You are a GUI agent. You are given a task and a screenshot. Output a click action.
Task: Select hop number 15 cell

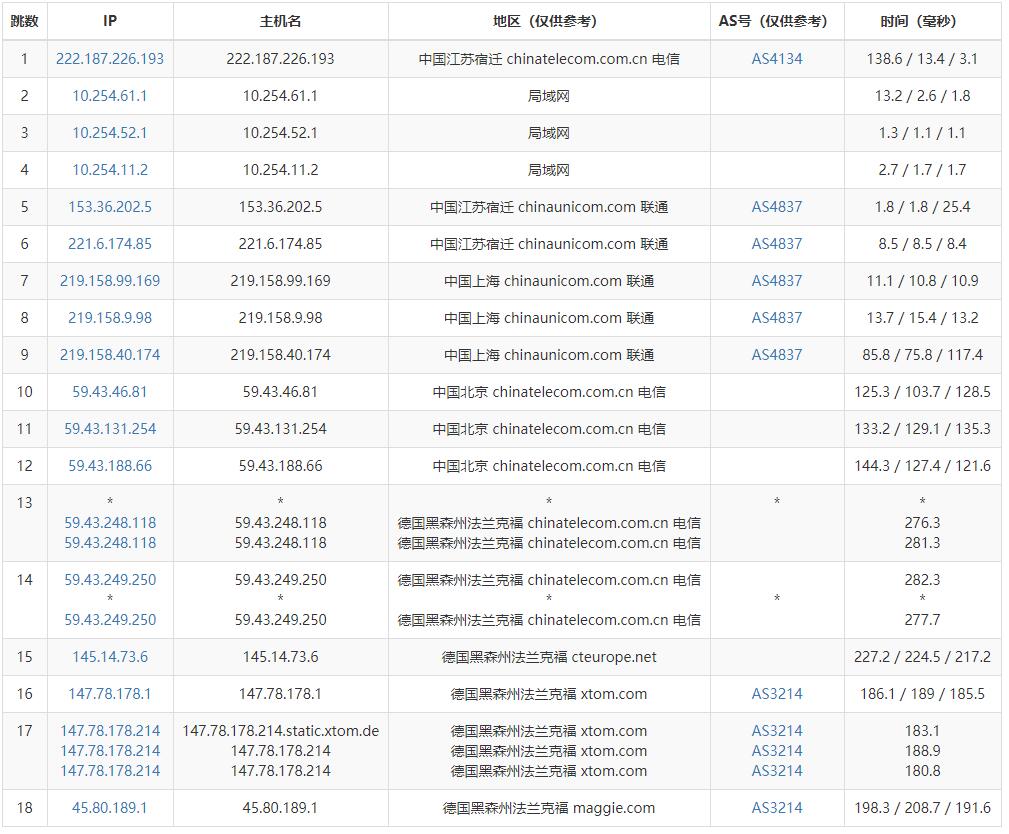tap(24, 657)
